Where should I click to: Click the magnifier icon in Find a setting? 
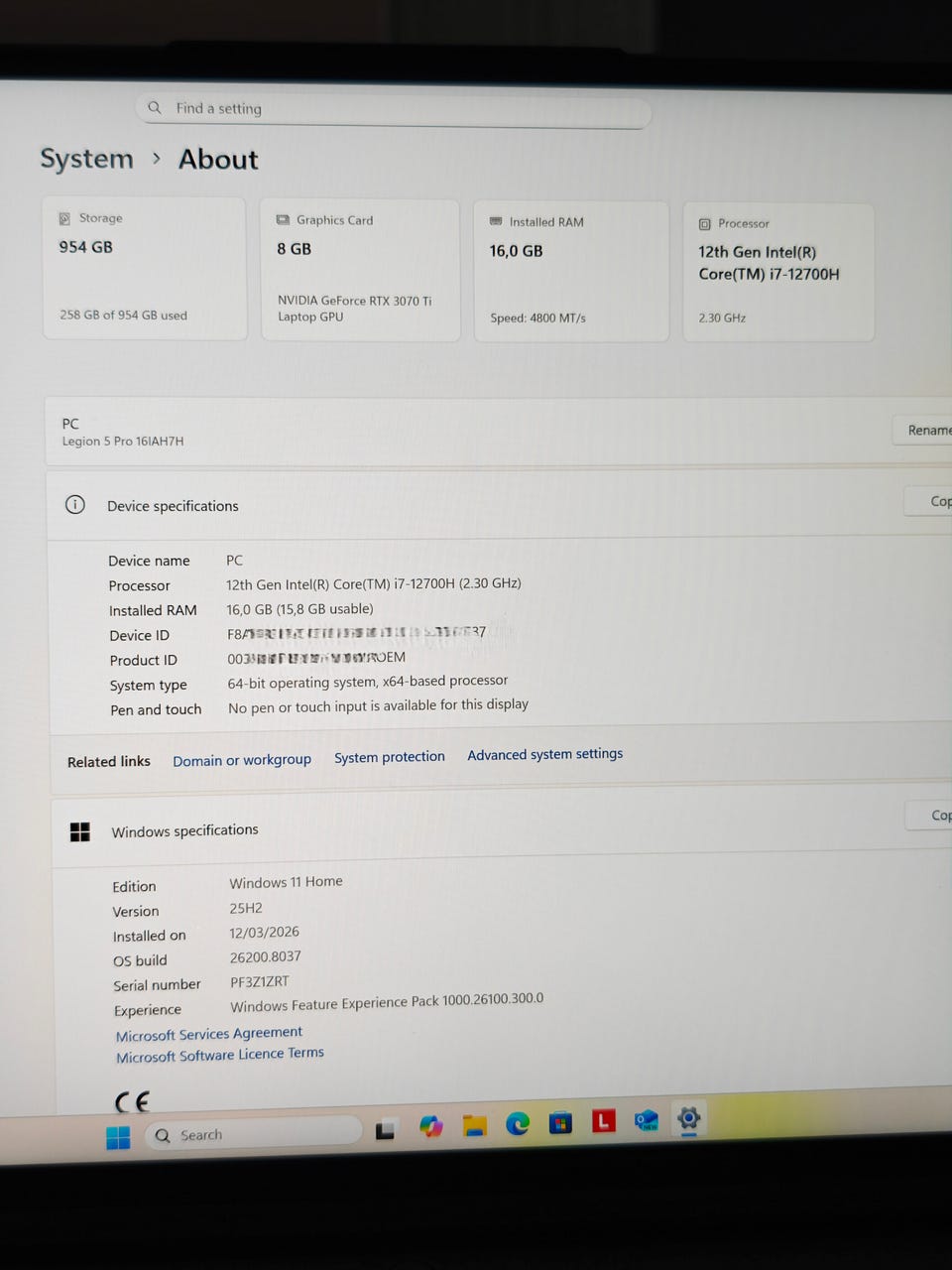point(155,107)
